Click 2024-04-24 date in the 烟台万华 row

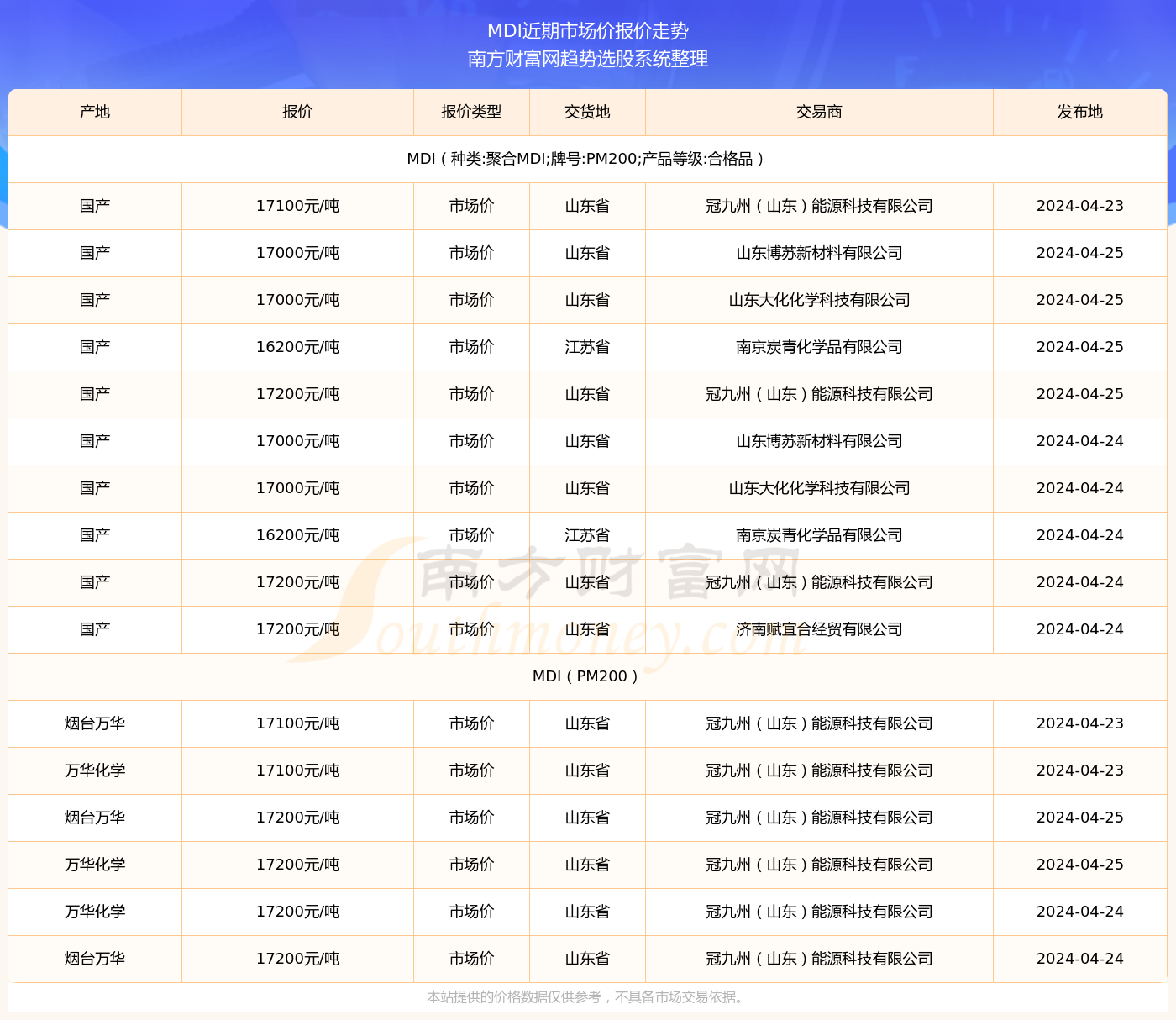(1079, 959)
